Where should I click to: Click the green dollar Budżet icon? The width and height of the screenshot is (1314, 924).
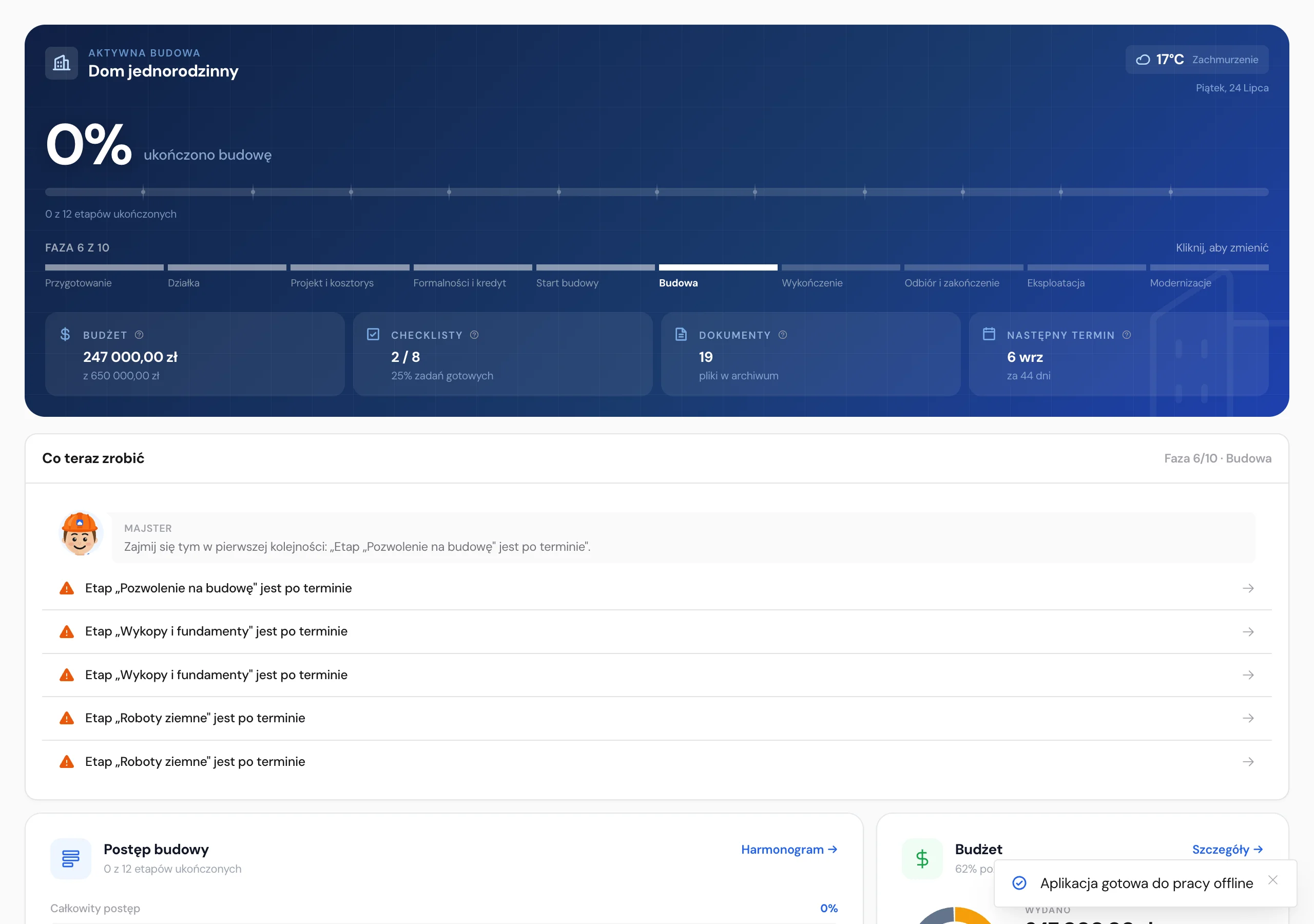[x=922, y=859]
